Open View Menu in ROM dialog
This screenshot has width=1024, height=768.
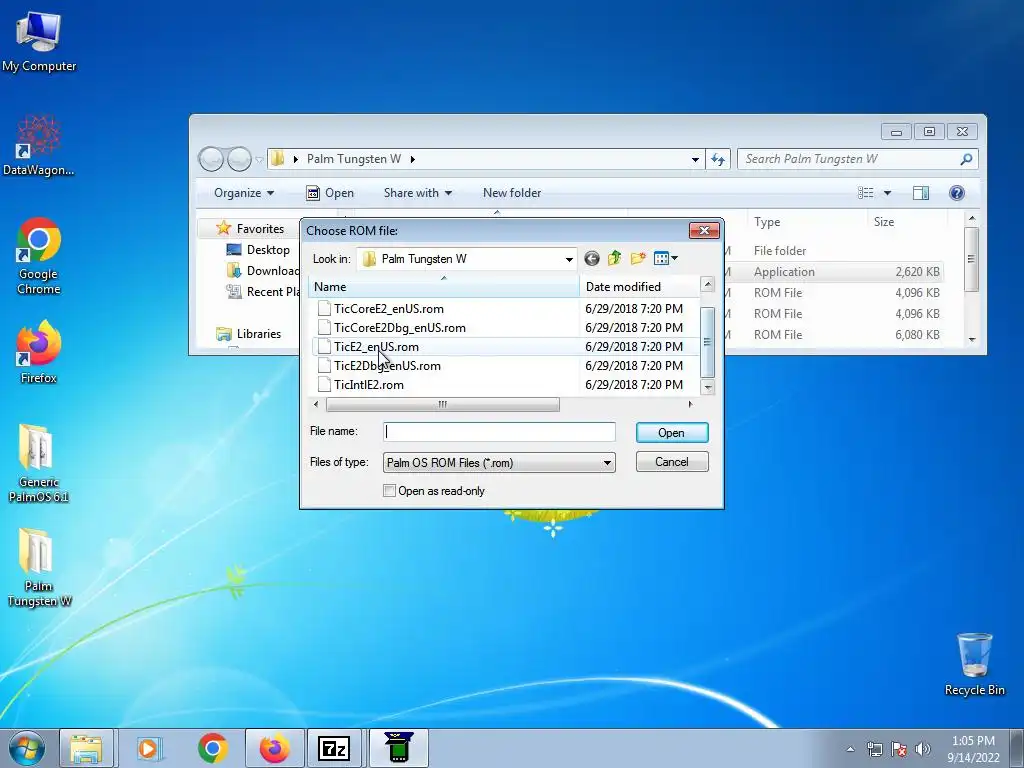click(665, 259)
